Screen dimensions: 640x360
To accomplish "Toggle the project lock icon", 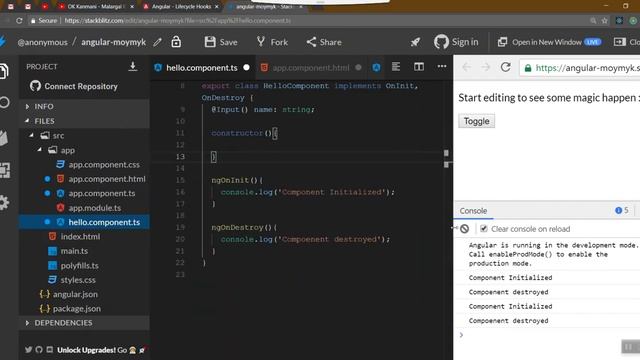I will tap(176, 42).
